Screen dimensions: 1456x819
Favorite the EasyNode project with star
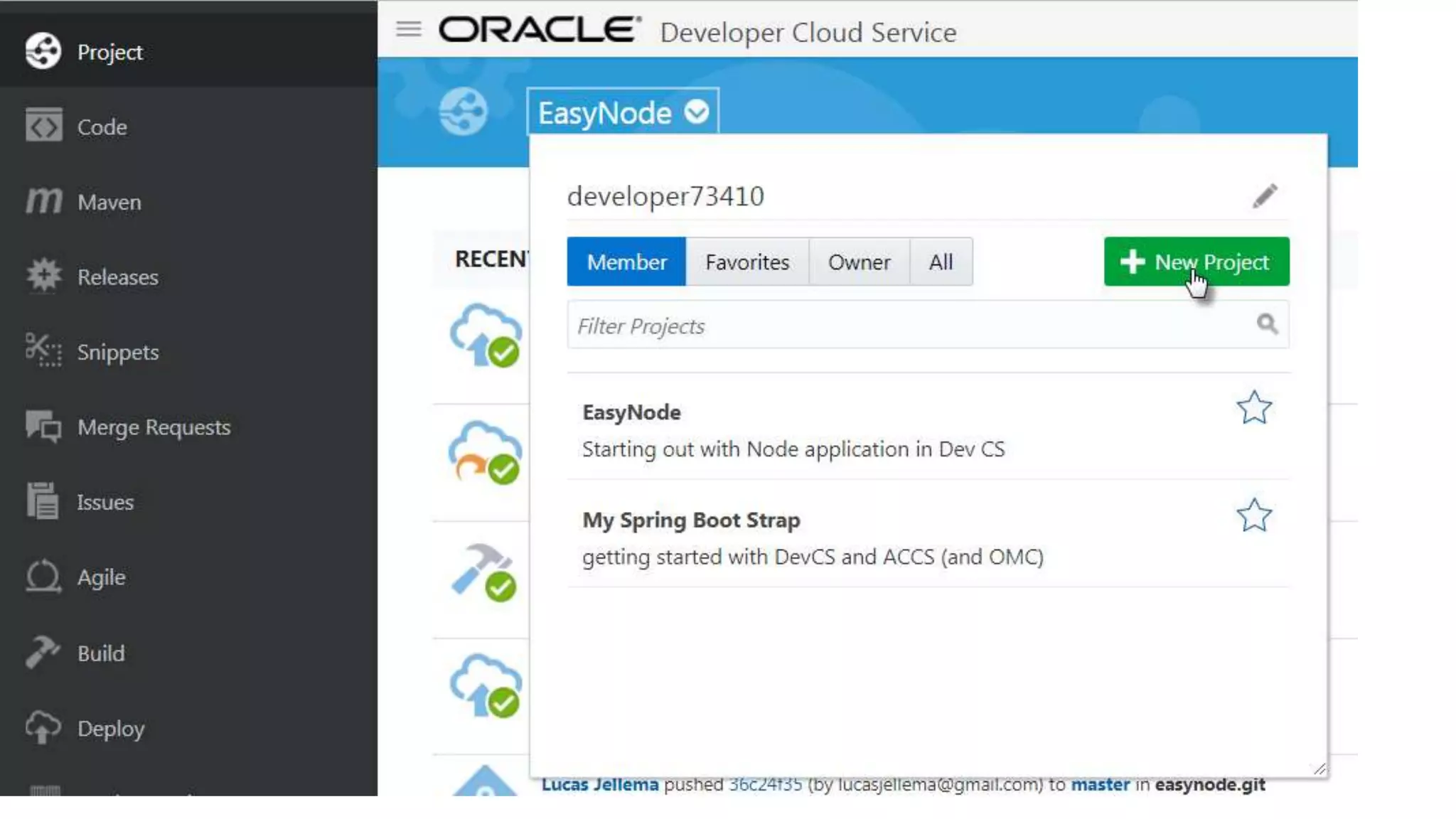coord(1253,408)
